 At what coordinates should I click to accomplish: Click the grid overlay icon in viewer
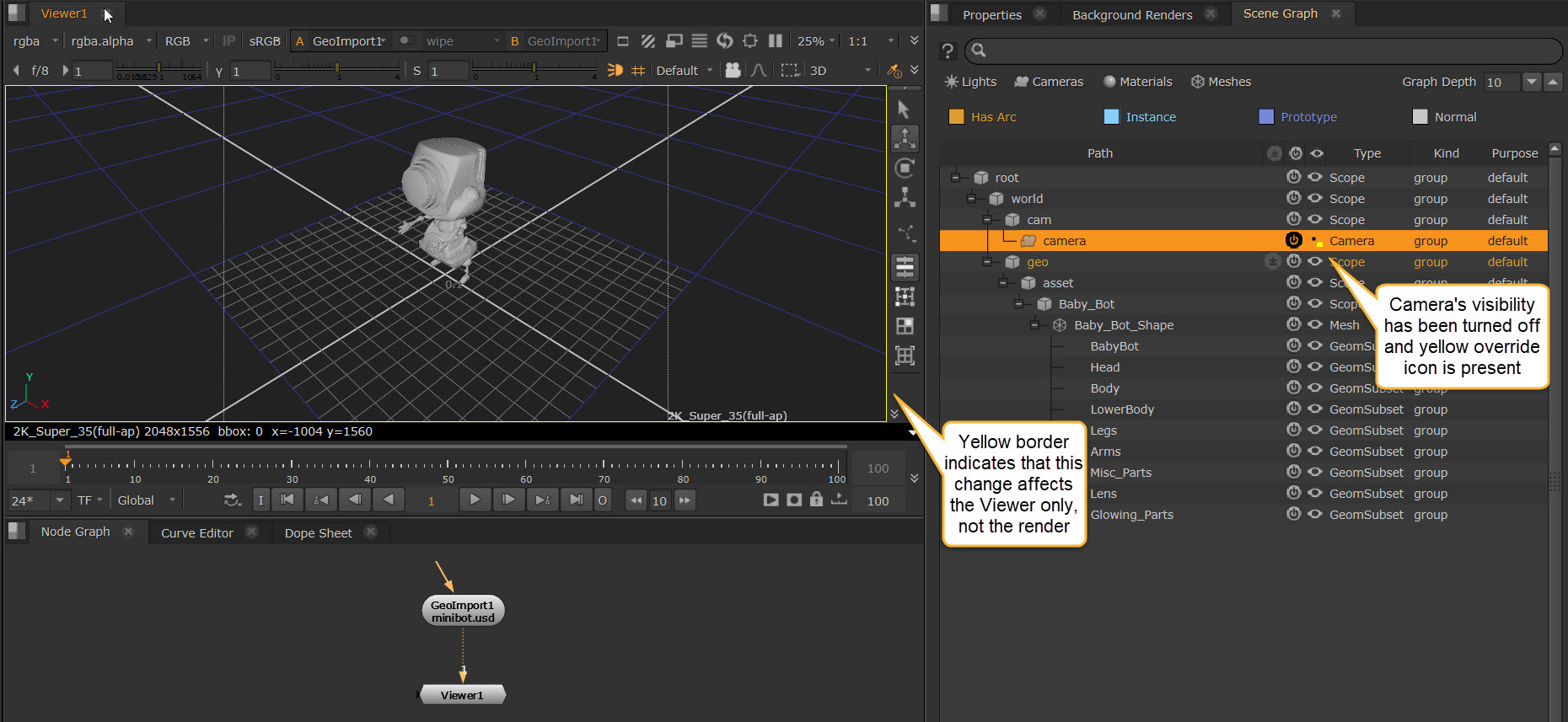pos(638,71)
